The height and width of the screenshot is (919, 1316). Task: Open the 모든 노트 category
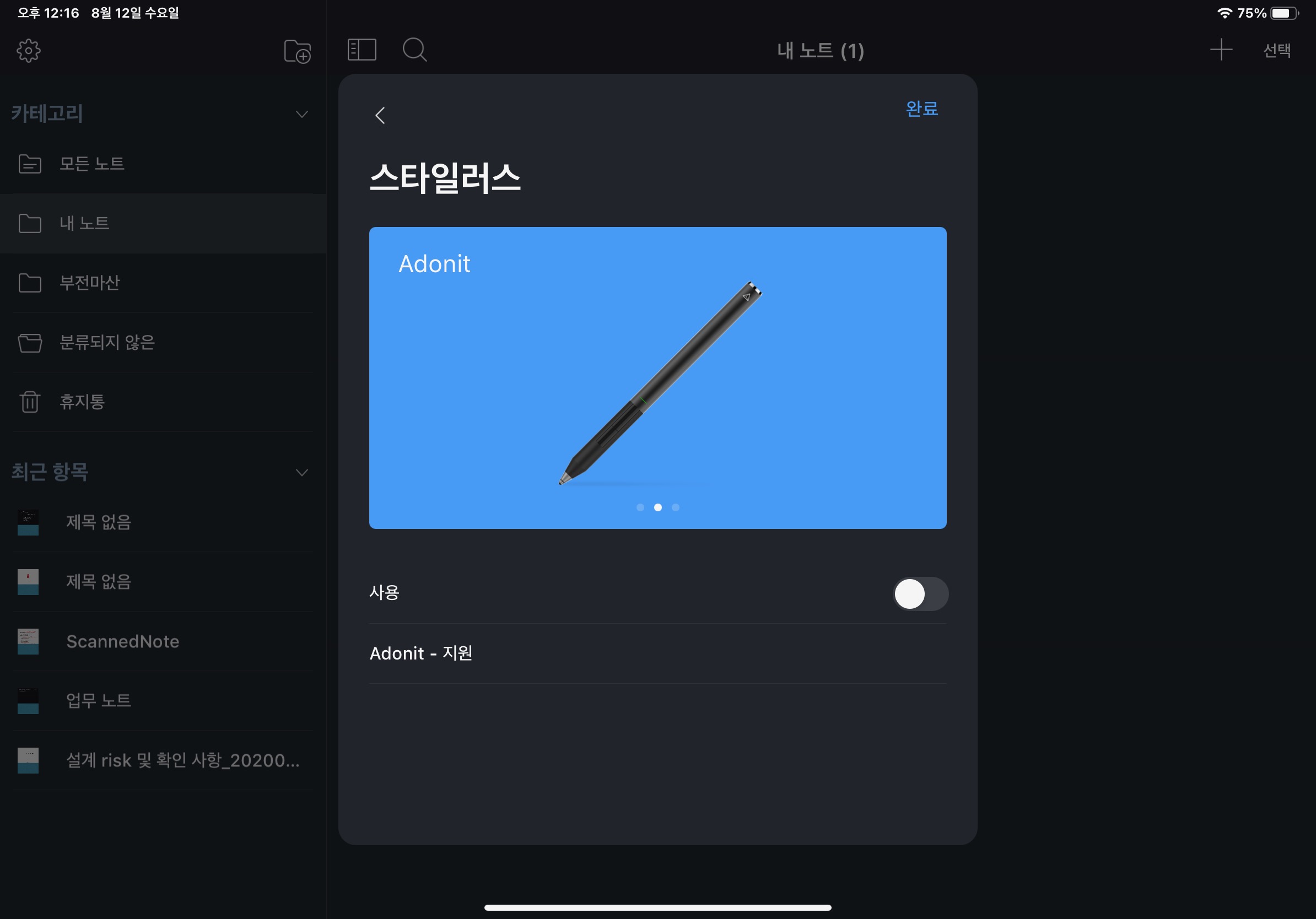(x=91, y=164)
